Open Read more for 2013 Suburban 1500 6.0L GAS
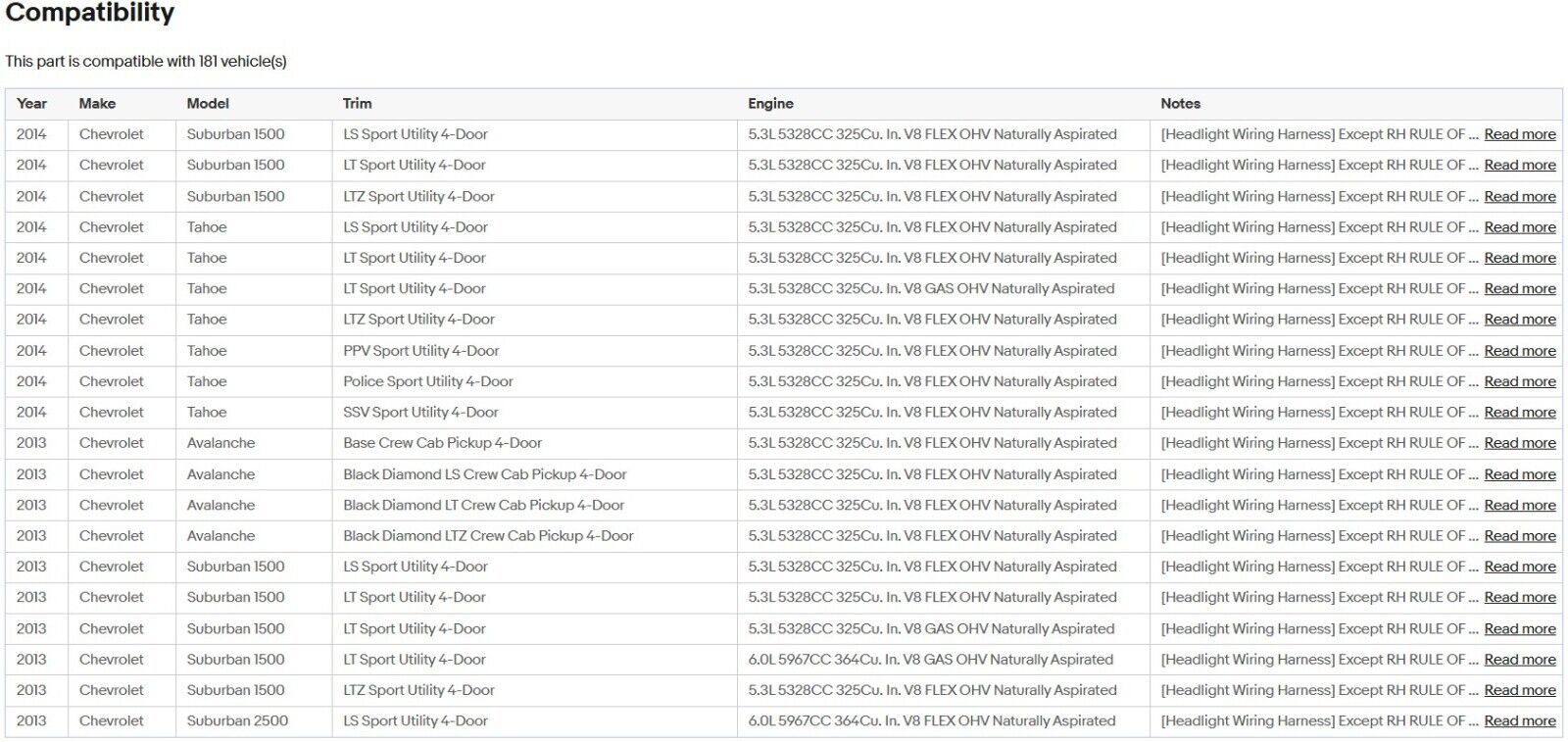This screenshot has height=742, width=1568. click(x=1519, y=660)
